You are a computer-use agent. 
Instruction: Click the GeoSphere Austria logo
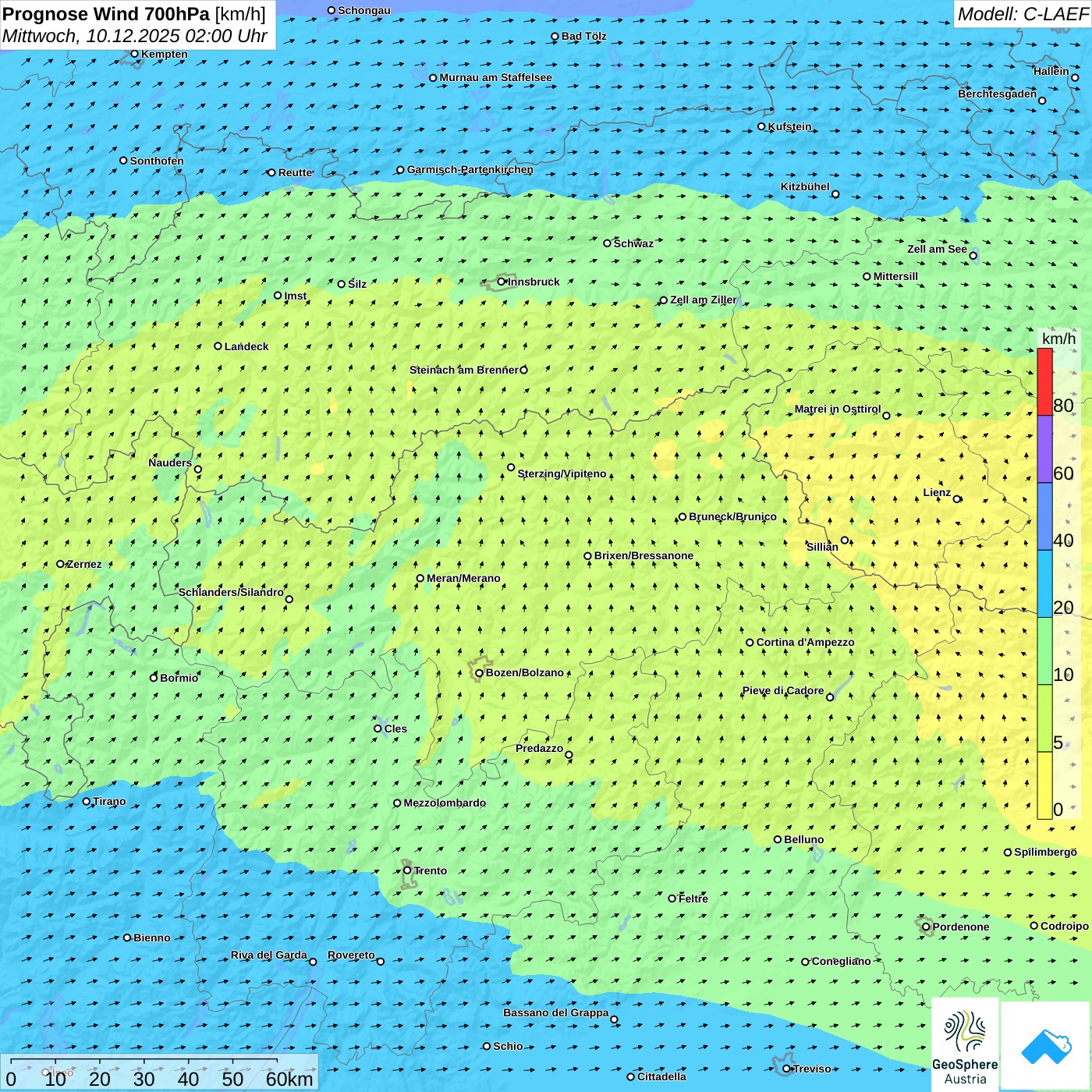[965, 1045]
